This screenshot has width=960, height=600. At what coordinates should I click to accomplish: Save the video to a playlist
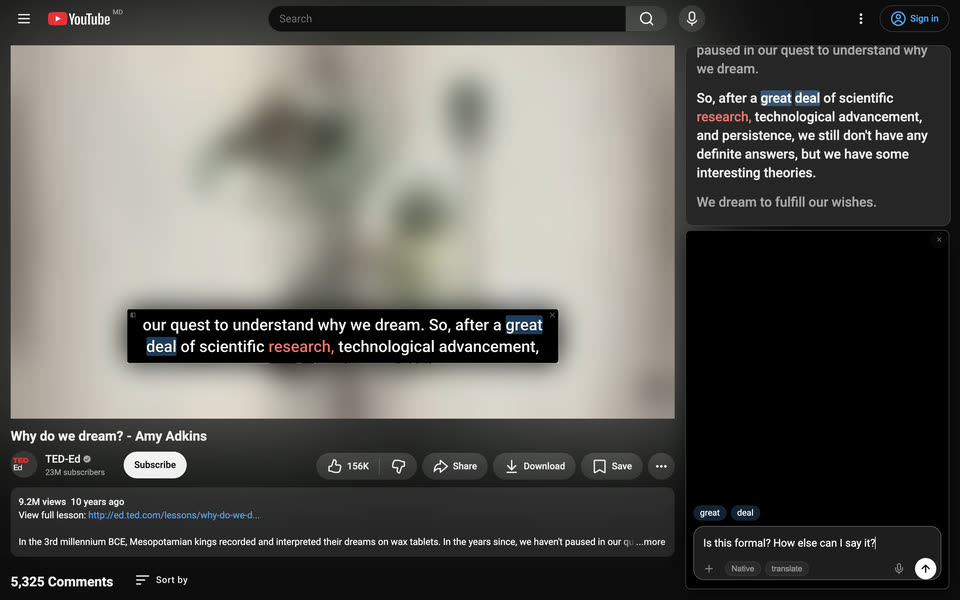click(612, 467)
